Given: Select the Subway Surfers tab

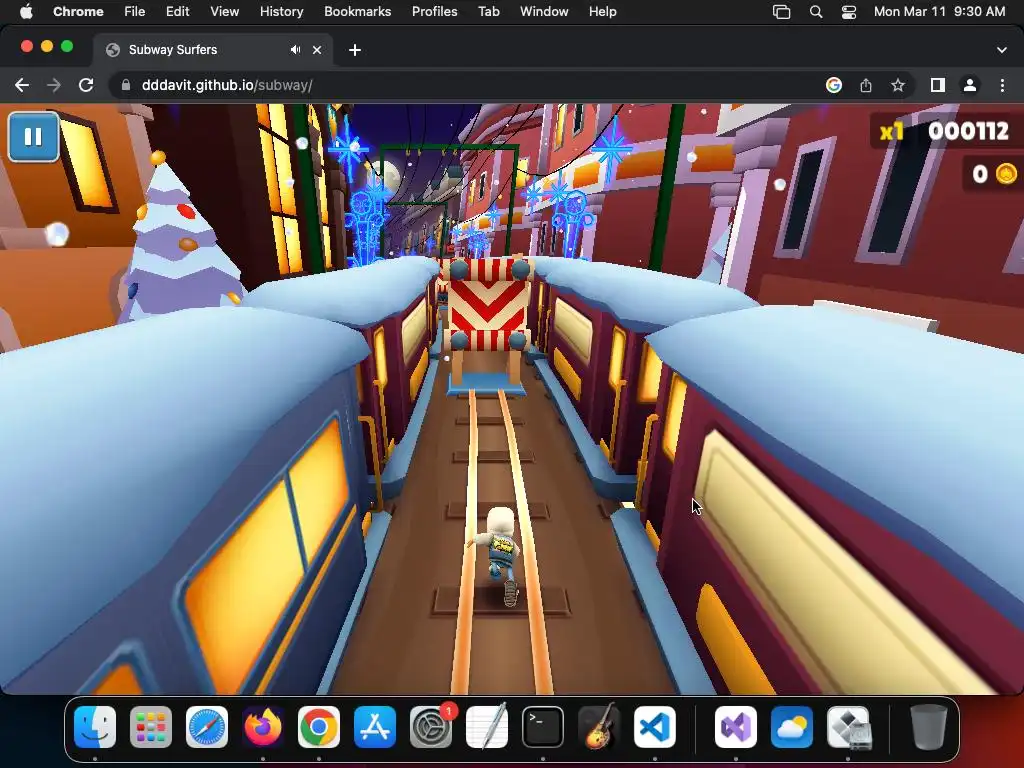Looking at the screenshot, I should 213,50.
